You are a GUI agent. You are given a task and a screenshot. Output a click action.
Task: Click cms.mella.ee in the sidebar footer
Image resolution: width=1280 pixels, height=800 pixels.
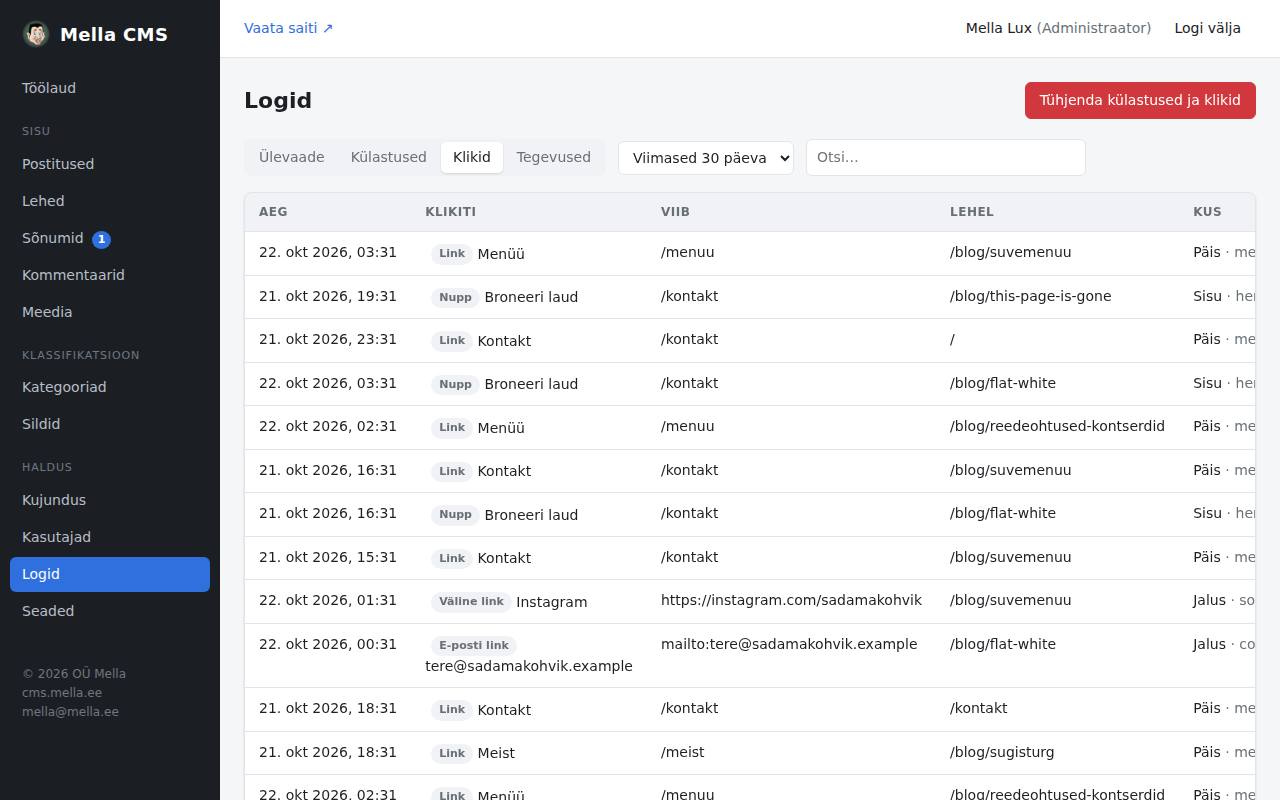click(x=62, y=693)
